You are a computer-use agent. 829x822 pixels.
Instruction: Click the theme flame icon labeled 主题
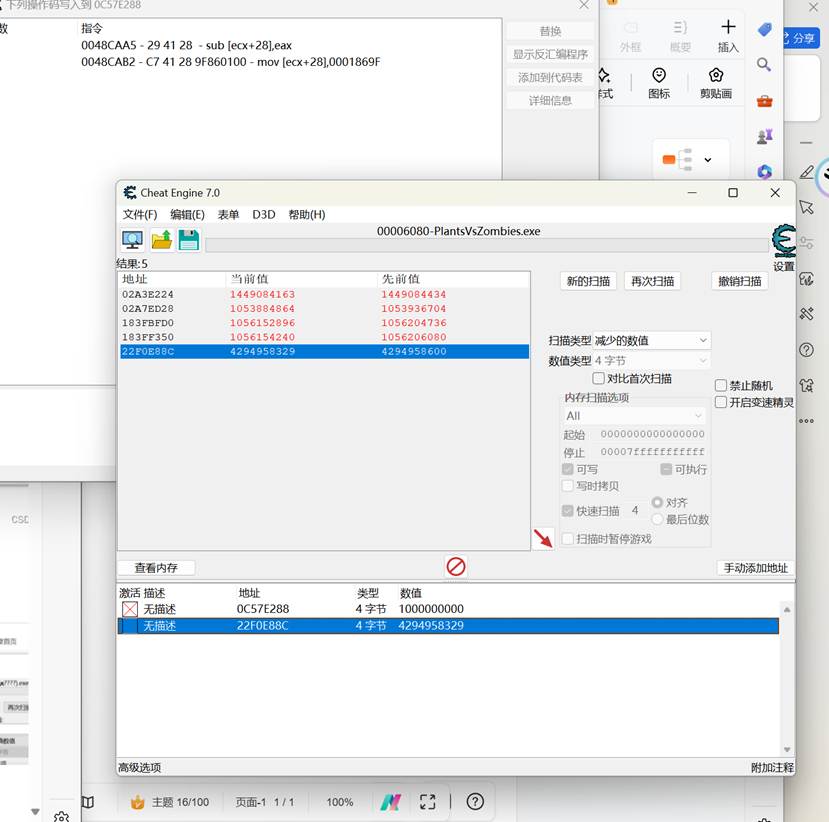[x=137, y=802]
